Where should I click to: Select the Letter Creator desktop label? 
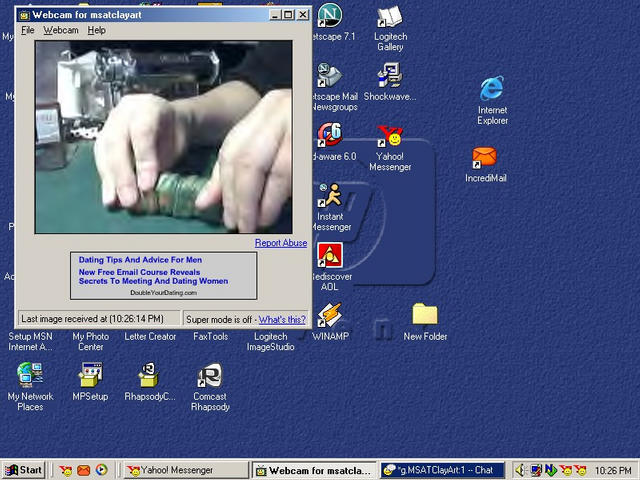[x=150, y=337]
